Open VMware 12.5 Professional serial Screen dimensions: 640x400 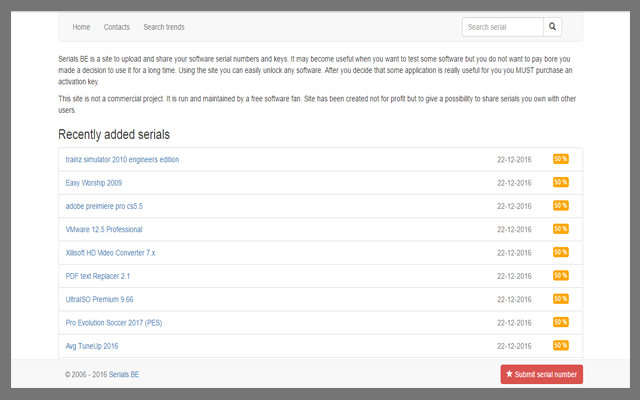[104, 230]
